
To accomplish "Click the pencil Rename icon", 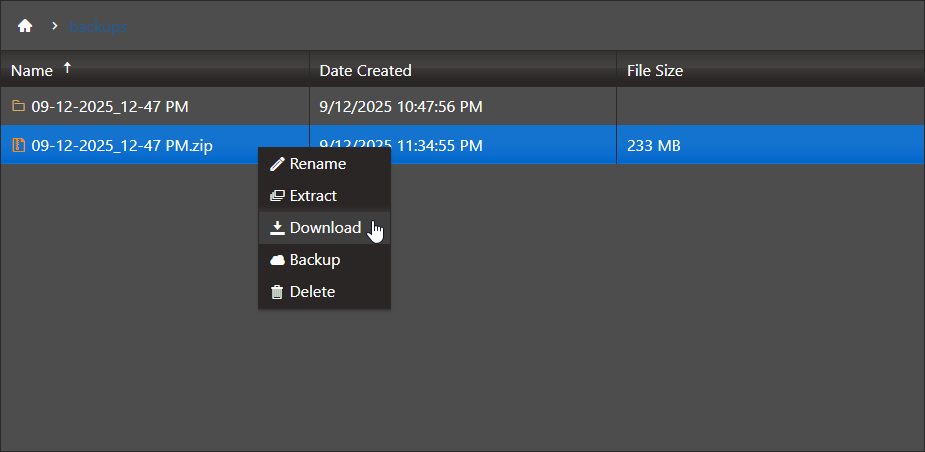I will [x=277, y=164].
